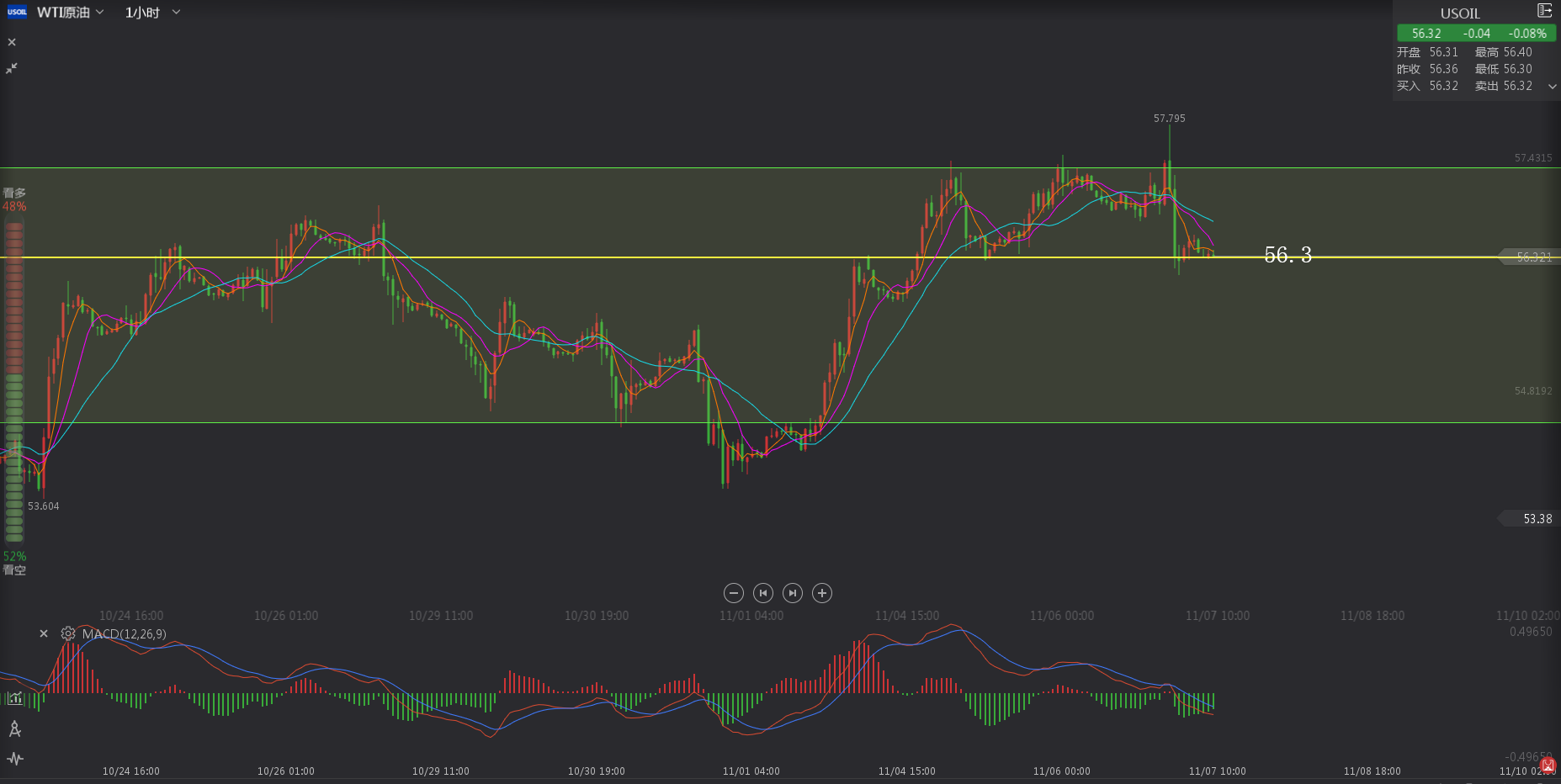1561x784 pixels.
Task: Click the 11/08 18:00 label on the bottom time axis
Action: coord(1373,771)
